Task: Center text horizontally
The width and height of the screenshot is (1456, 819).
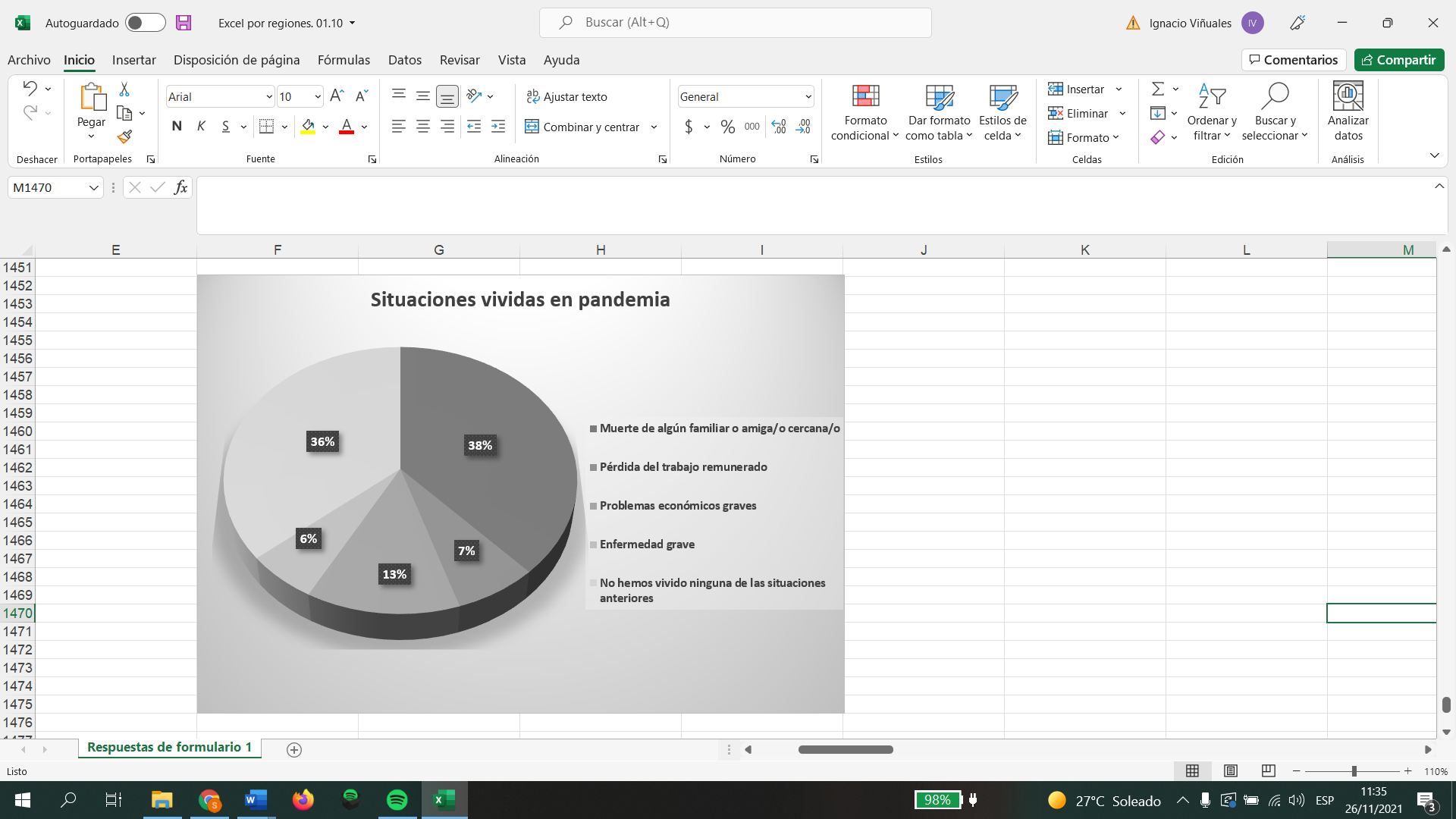Action: (423, 127)
